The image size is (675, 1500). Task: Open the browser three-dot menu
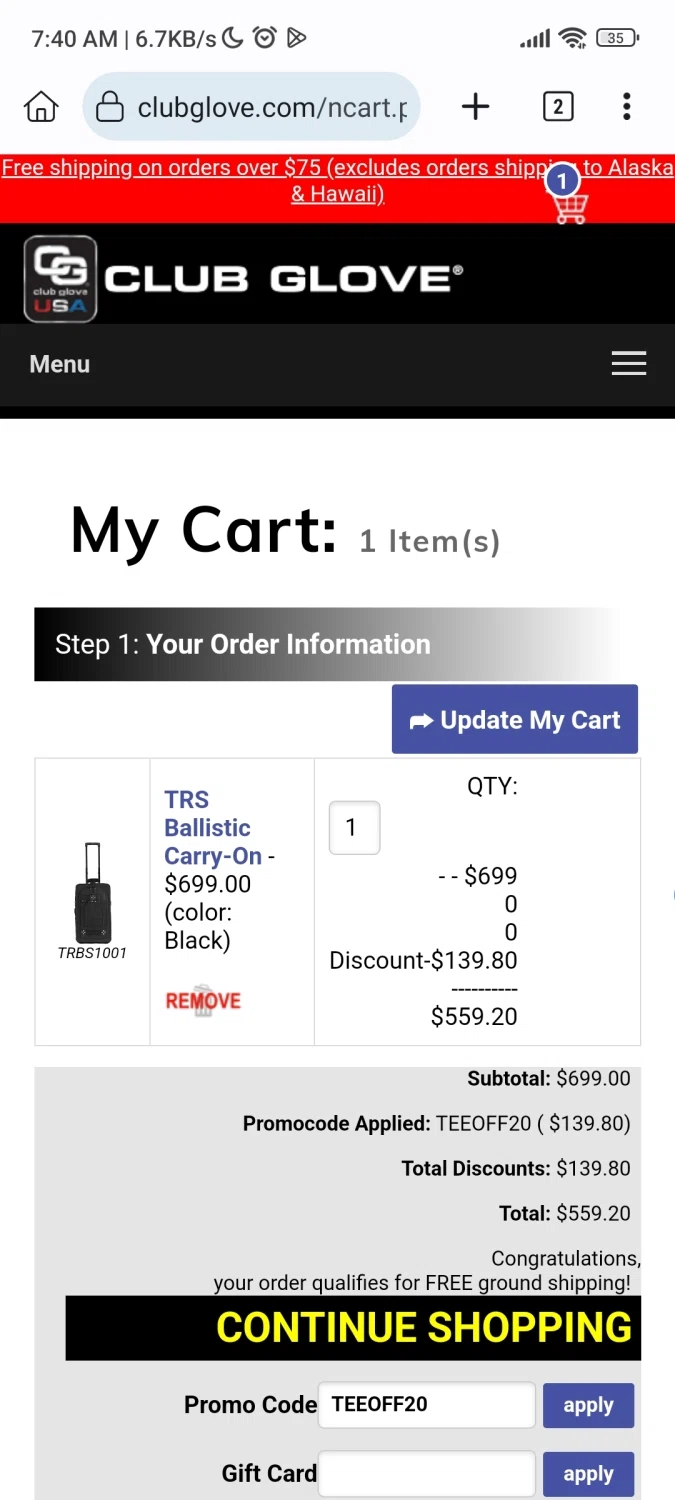(x=626, y=107)
